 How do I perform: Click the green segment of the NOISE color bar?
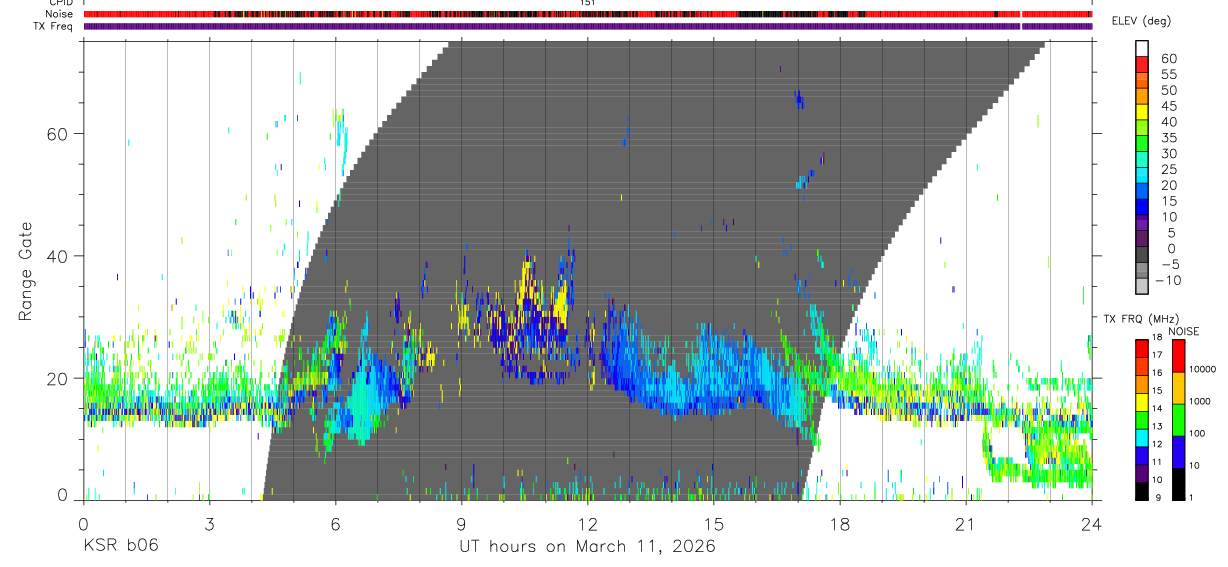click(1177, 419)
